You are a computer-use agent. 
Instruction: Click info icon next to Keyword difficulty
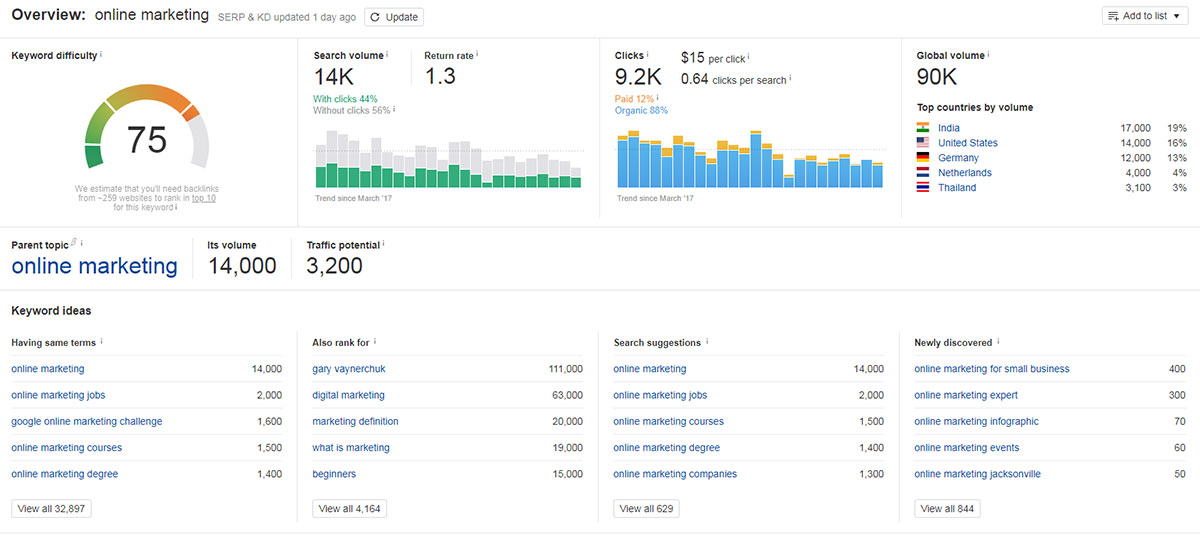pyautogui.click(x=102, y=55)
